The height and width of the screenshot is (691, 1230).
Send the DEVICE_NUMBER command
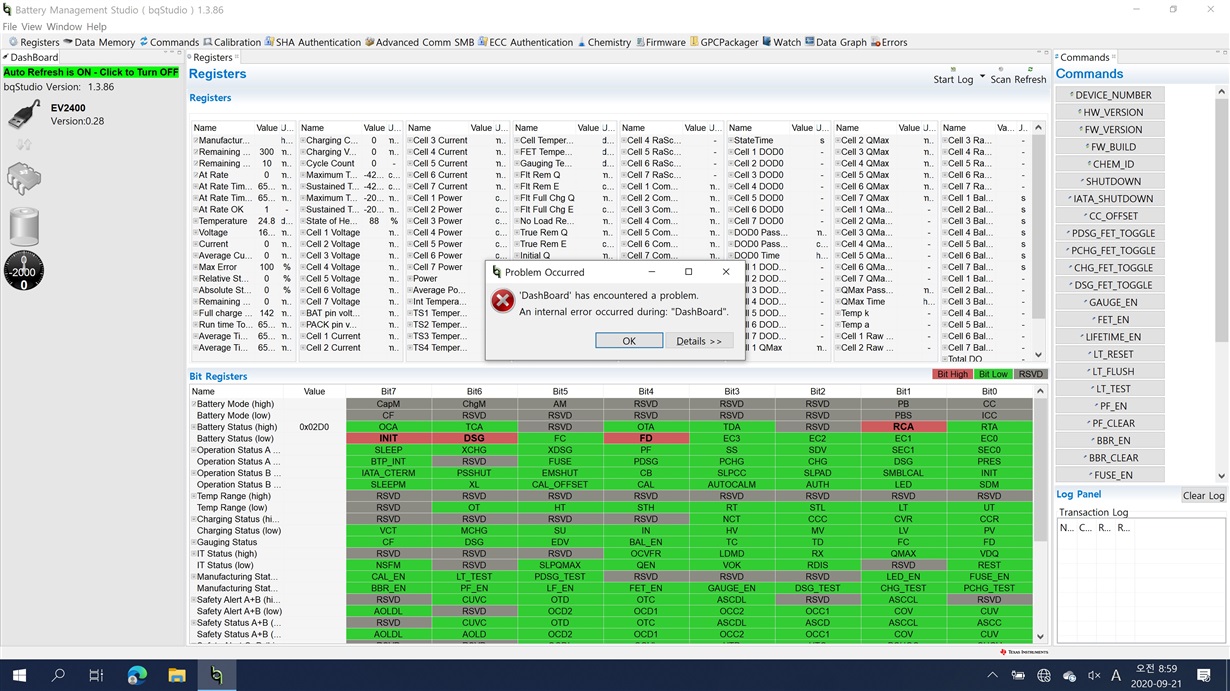(x=1111, y=95)
